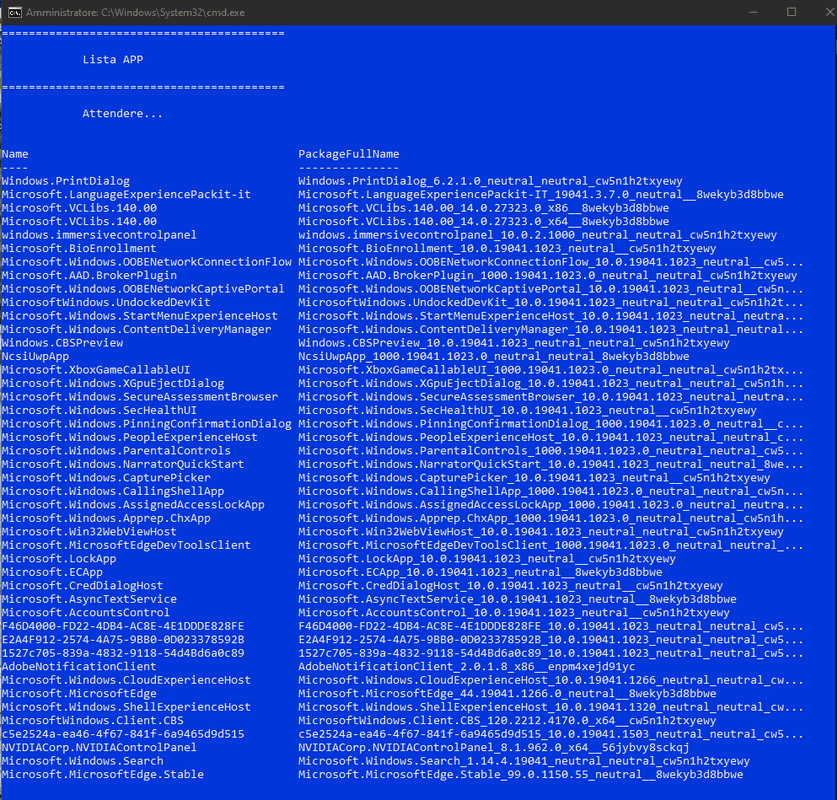
Task: Select 'E2A4F912-2574-4A75-9BB0-0D023378592B' in the Name column
Action: click(x=123, y=639)
